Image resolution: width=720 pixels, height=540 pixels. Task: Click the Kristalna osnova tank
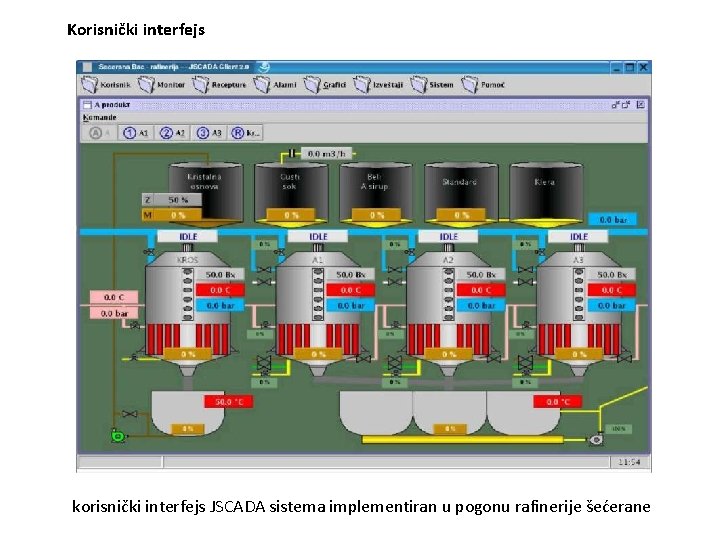(x=206, y=193)
